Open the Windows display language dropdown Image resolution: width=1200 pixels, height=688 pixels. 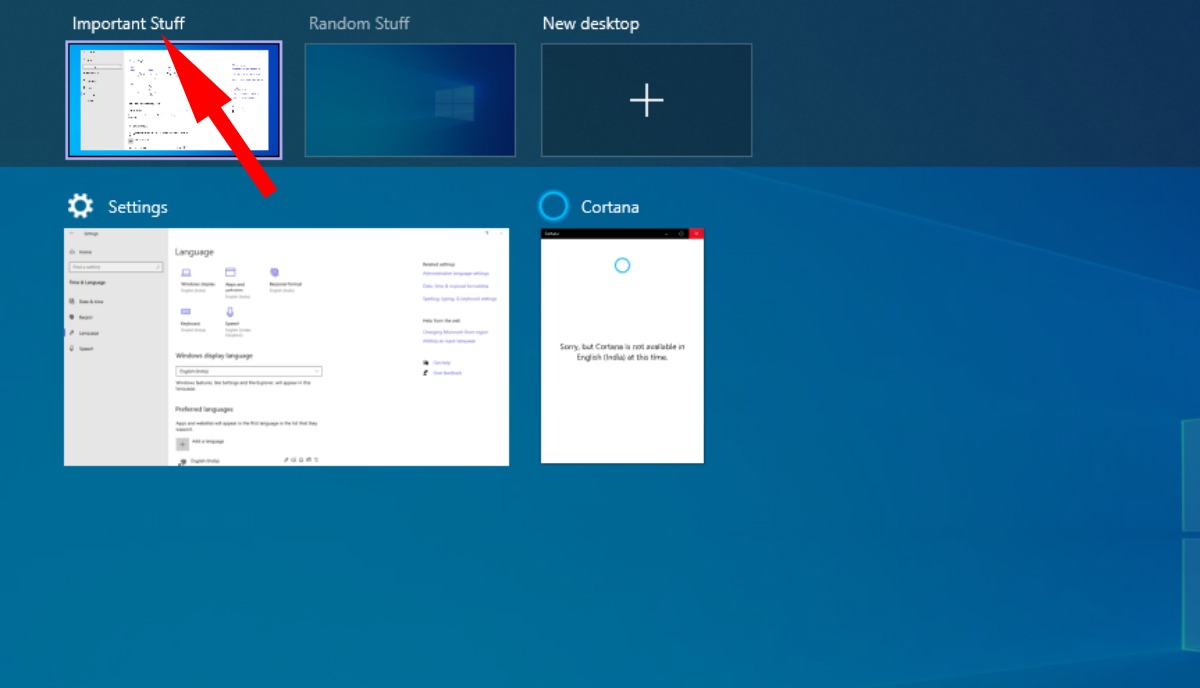point(248,370)
